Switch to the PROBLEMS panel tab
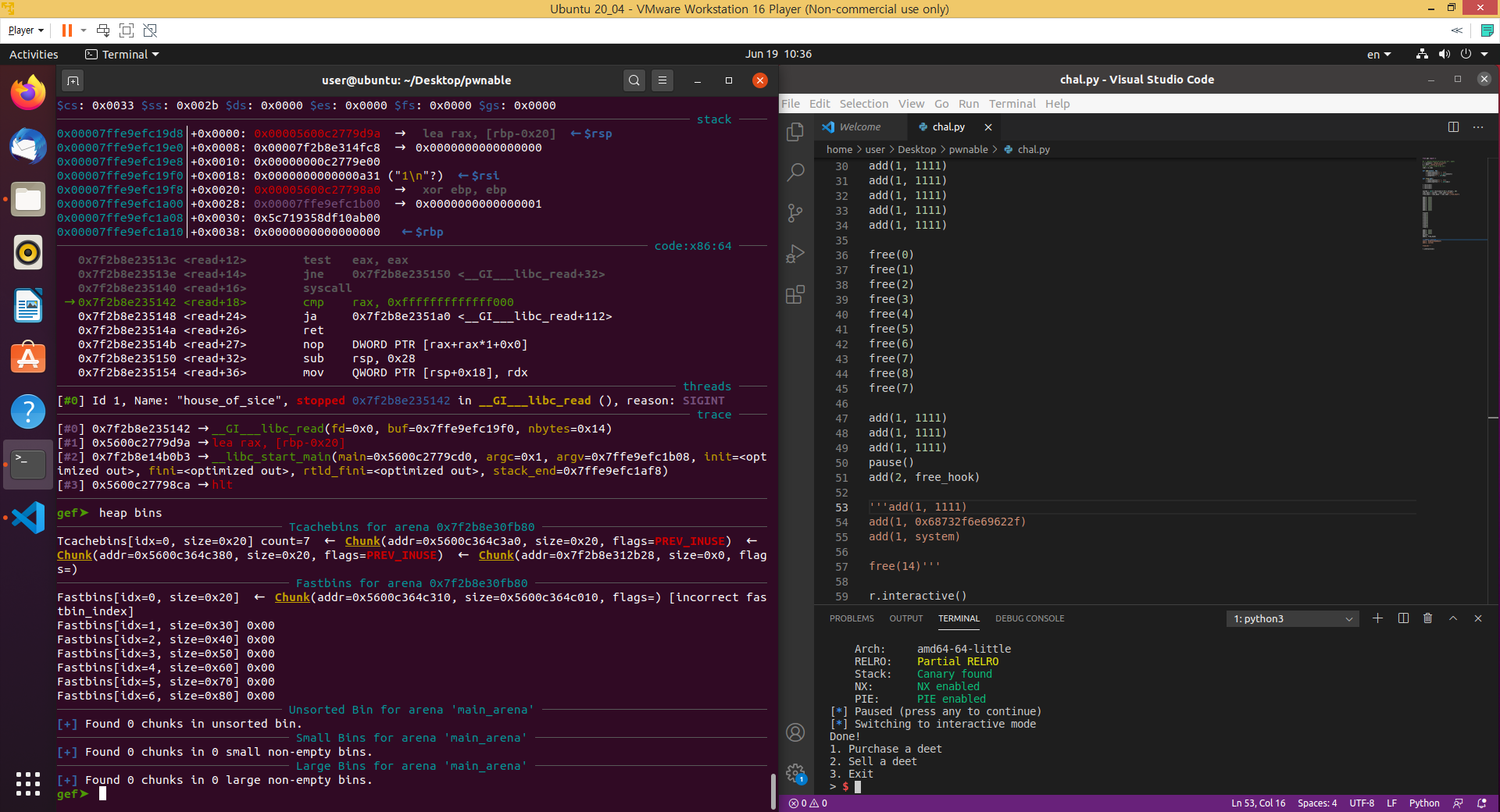 pos(852,618)
